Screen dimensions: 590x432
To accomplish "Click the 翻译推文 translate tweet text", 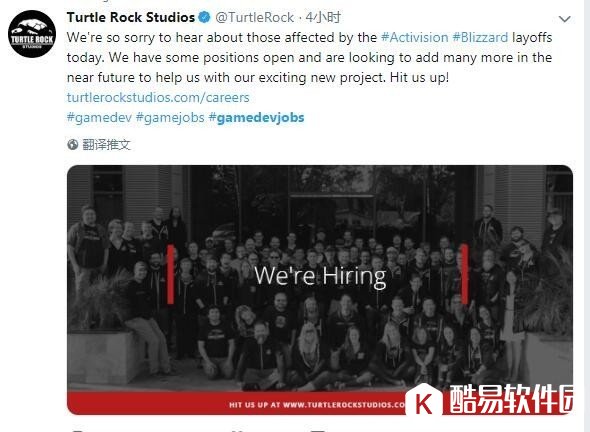I will point(106,145).
